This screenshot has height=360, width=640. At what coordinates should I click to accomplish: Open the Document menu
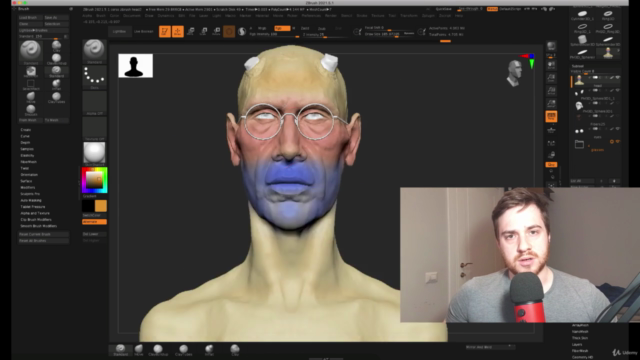pos(132,16)
